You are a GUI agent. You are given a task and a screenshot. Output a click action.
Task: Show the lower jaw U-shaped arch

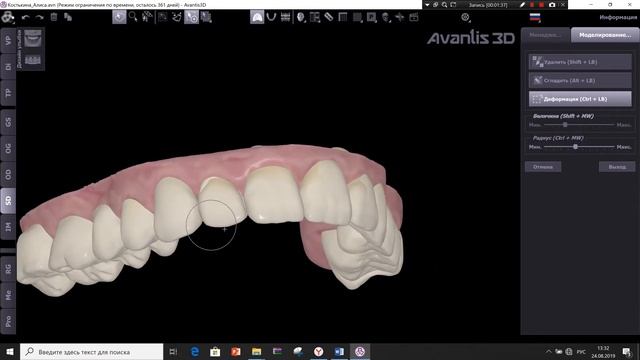pos(271,17)
